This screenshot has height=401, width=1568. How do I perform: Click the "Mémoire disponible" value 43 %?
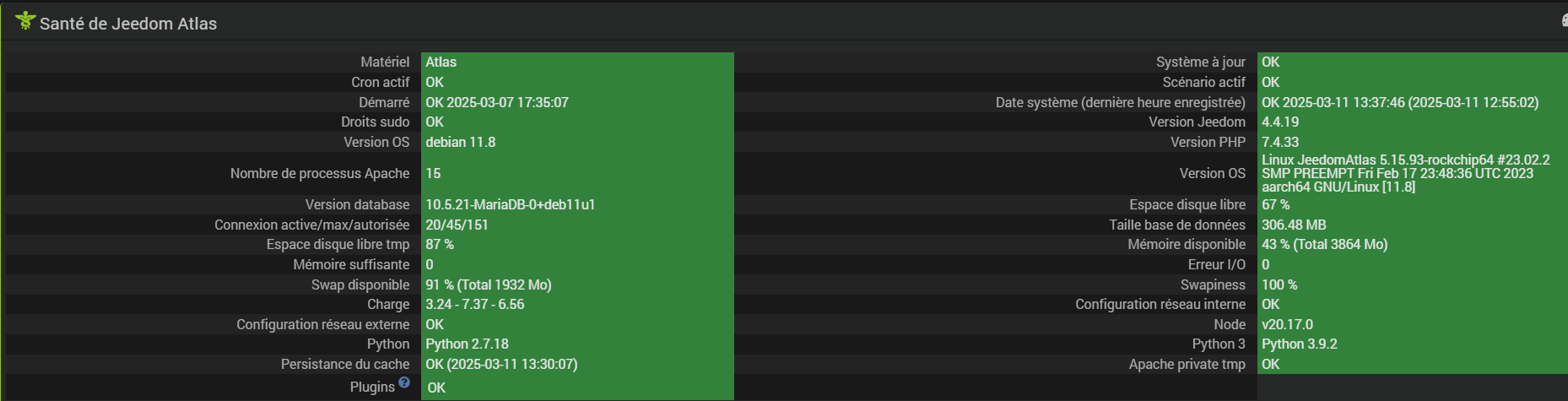tap(1325, 244)
